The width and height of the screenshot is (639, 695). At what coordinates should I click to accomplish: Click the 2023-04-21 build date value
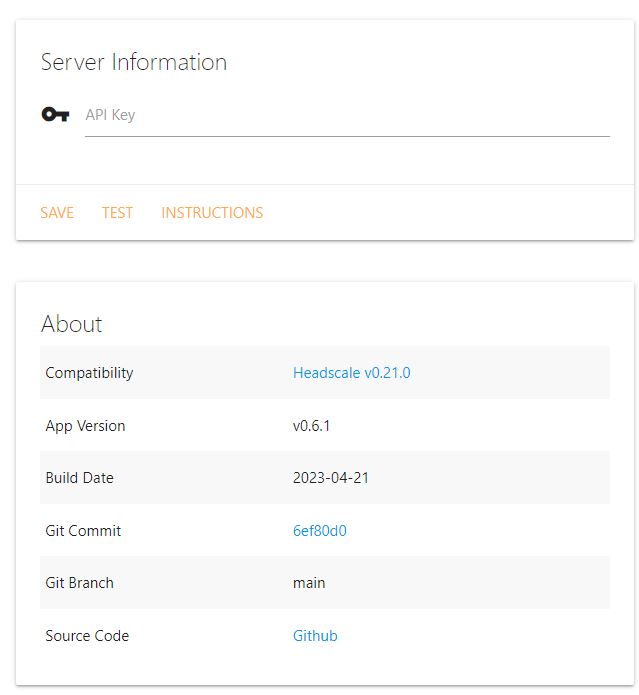pos(331,478)
